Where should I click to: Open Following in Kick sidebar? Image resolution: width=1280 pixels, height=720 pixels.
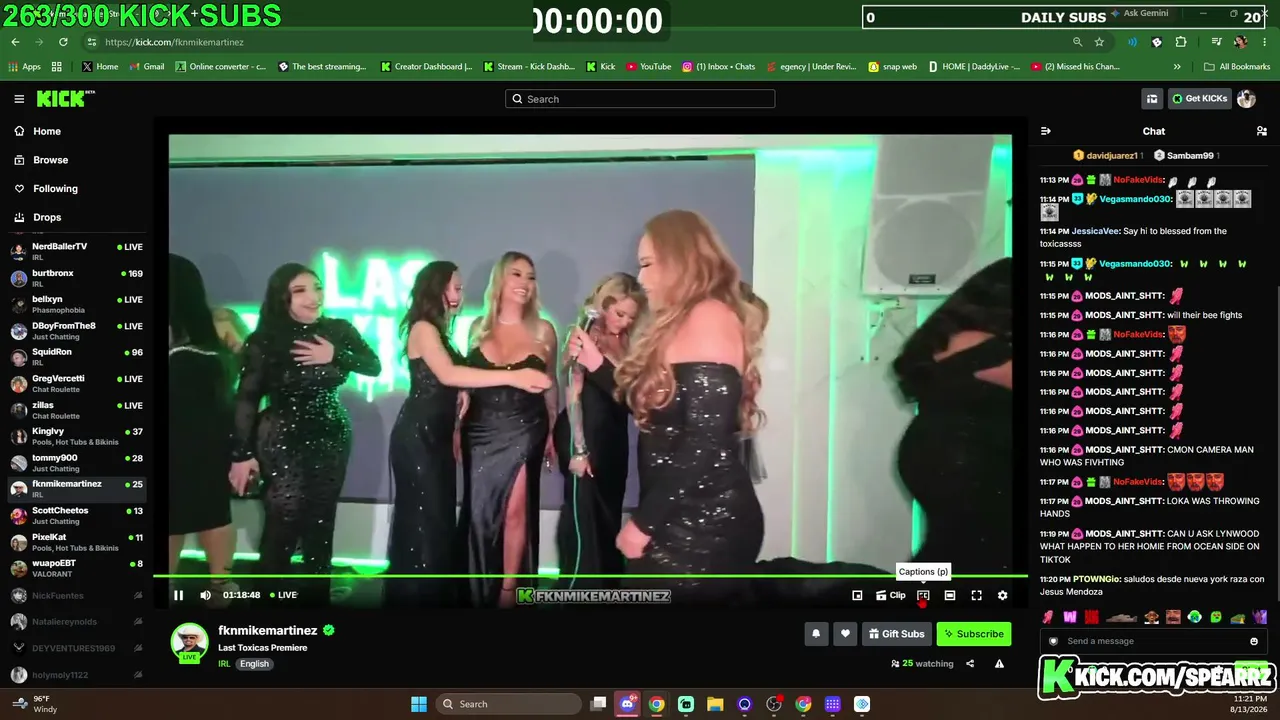coord(46,188)
